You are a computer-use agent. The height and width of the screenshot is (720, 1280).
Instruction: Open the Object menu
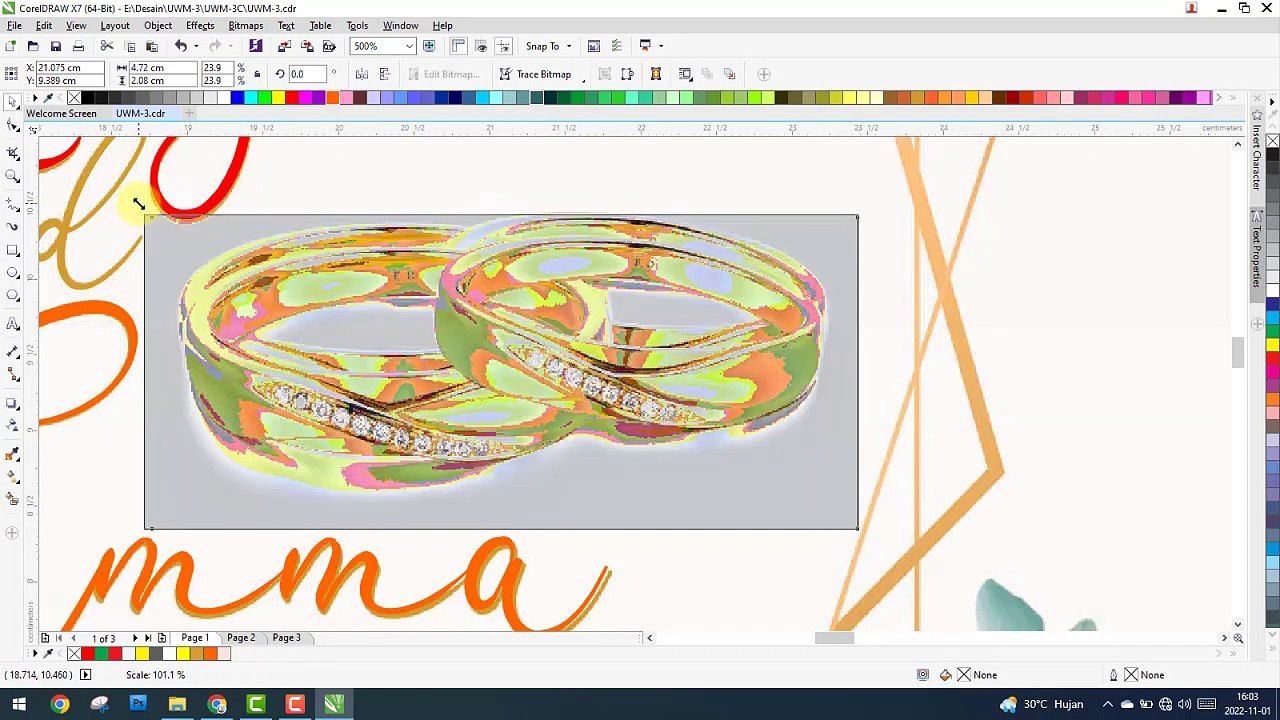point(158,26)
